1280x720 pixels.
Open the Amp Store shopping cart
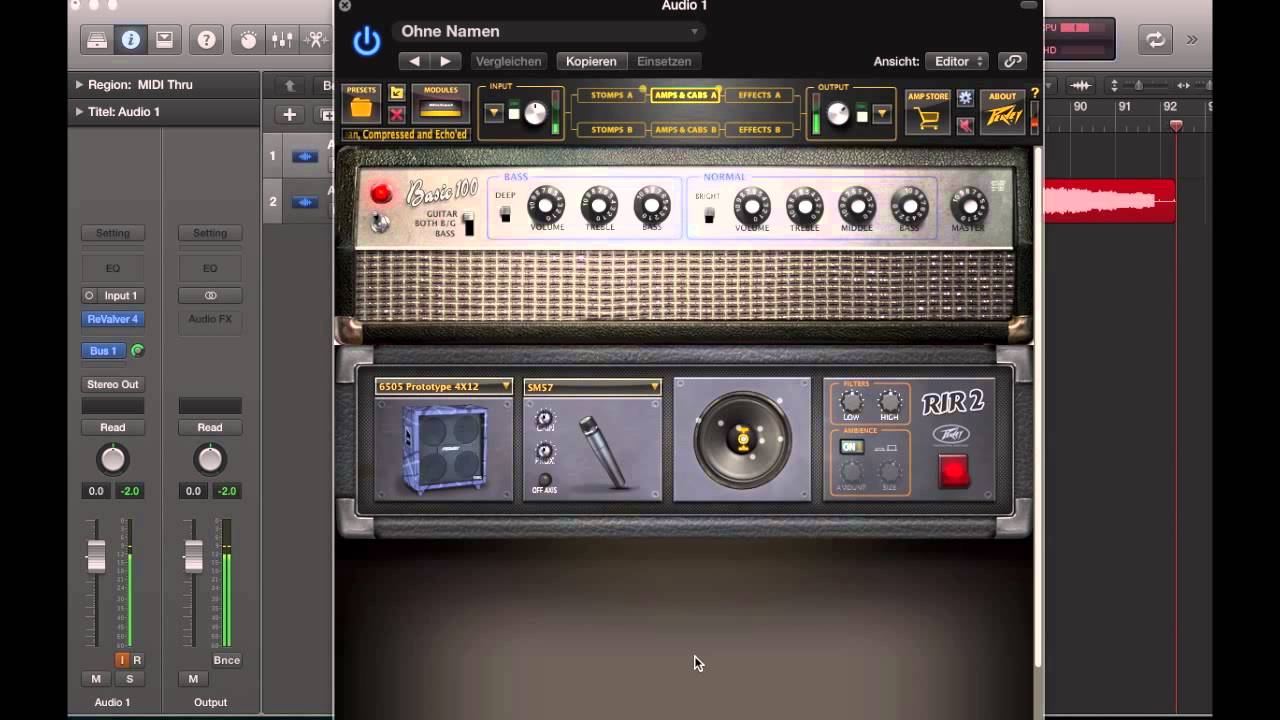tap(928, 112)
